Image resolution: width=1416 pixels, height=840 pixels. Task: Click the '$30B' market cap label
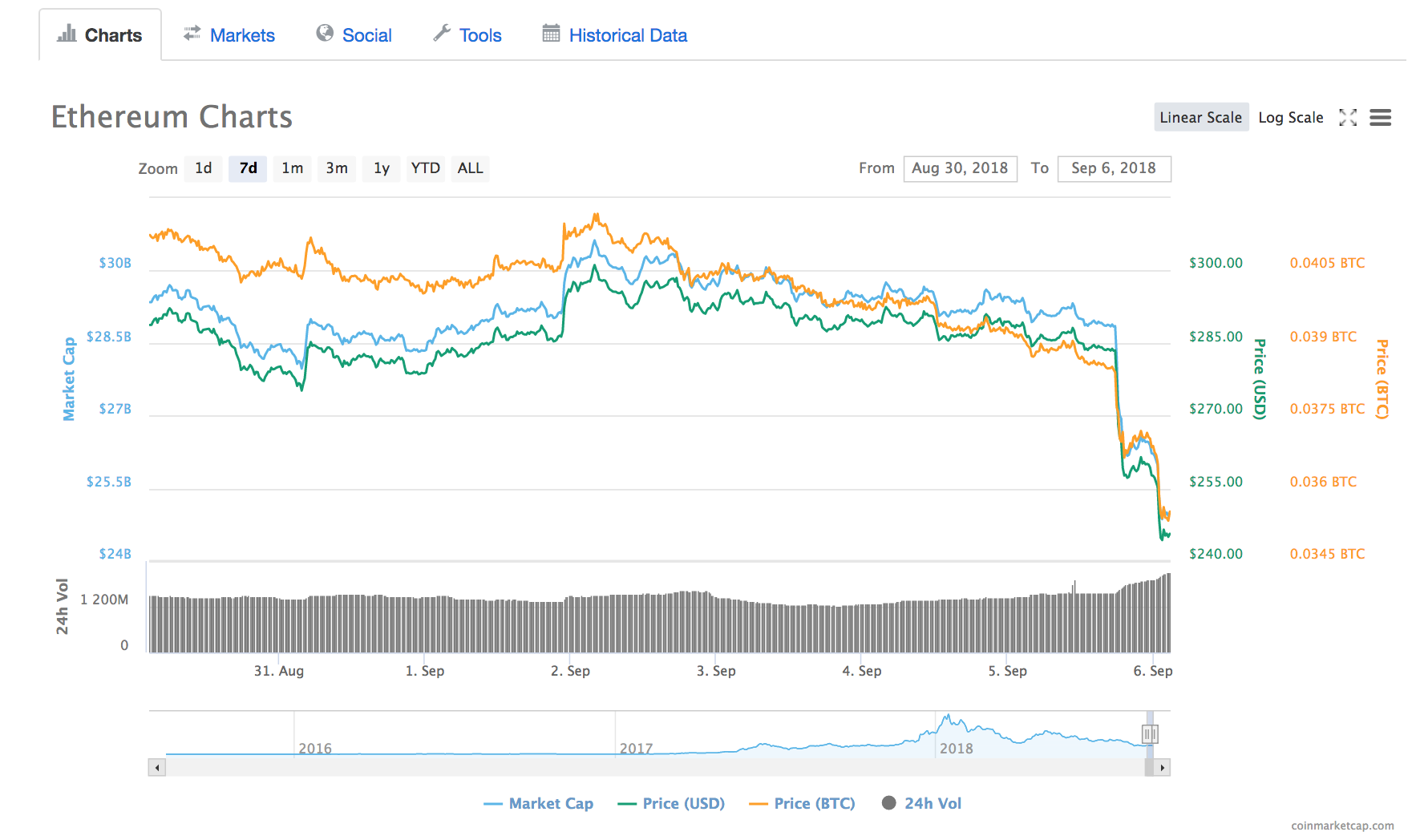(115, 263)
